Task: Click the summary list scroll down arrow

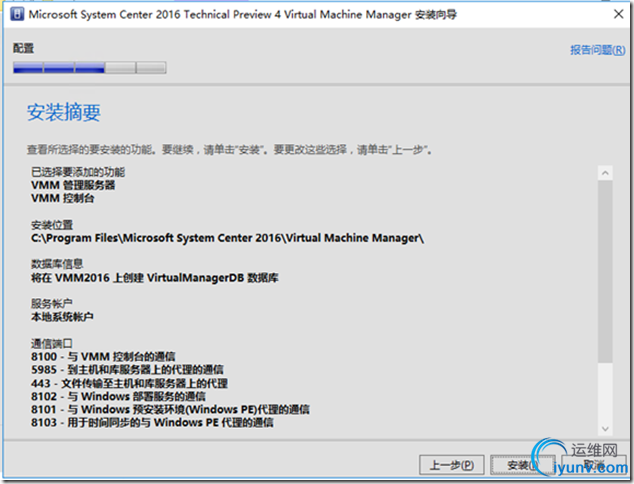Action: pos(605,429)
